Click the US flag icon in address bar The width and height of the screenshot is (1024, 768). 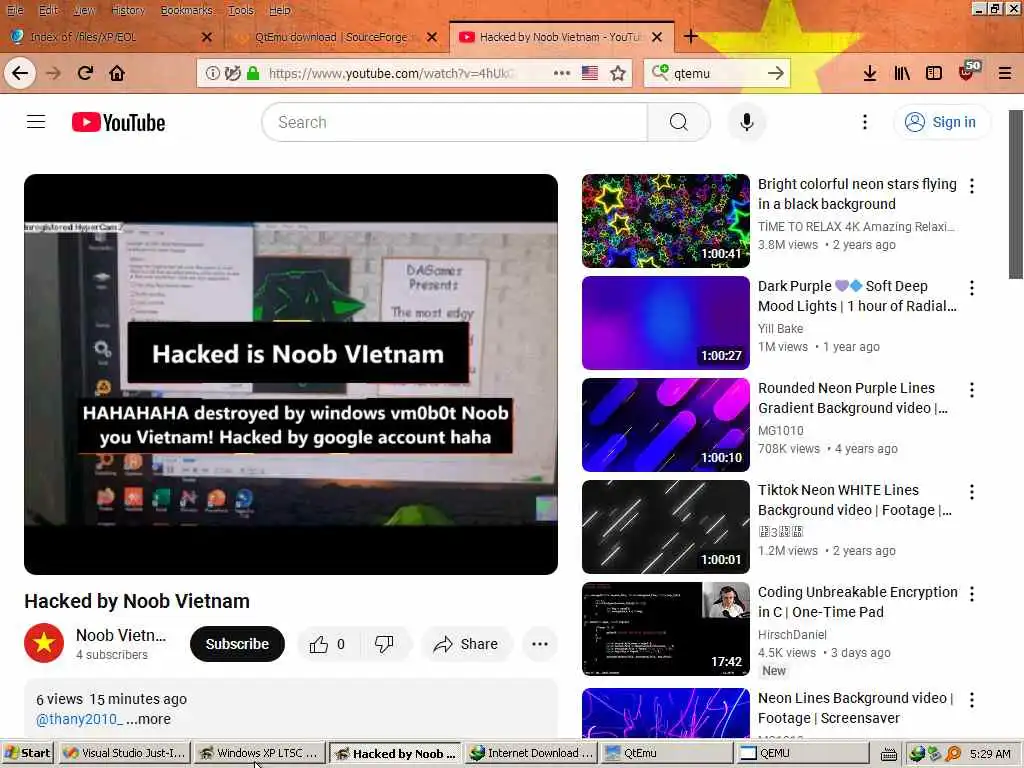590,73
